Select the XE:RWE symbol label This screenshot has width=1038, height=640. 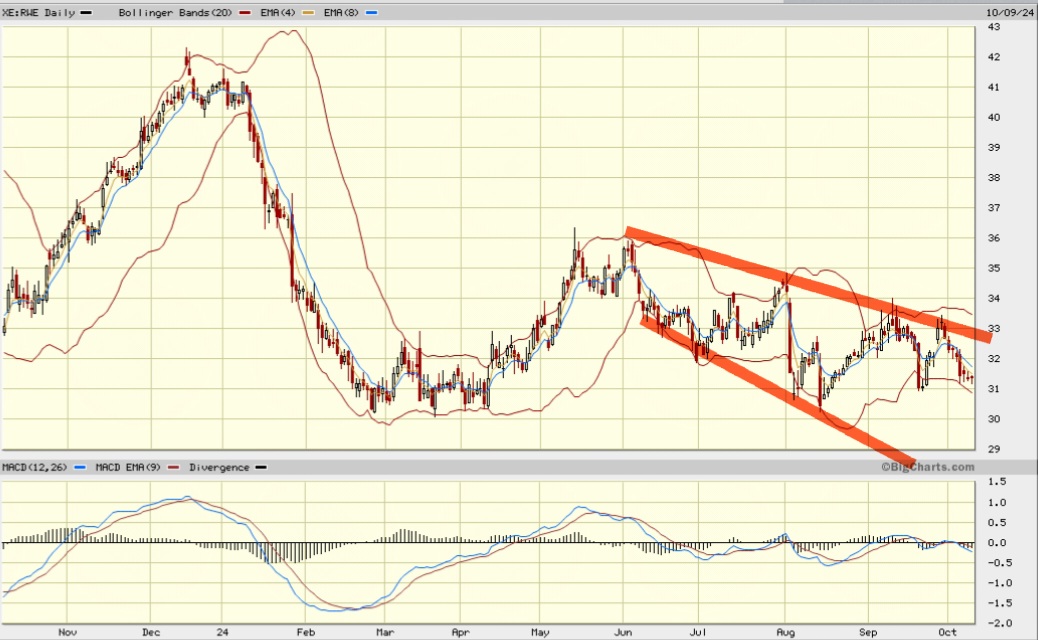[20, 12]
